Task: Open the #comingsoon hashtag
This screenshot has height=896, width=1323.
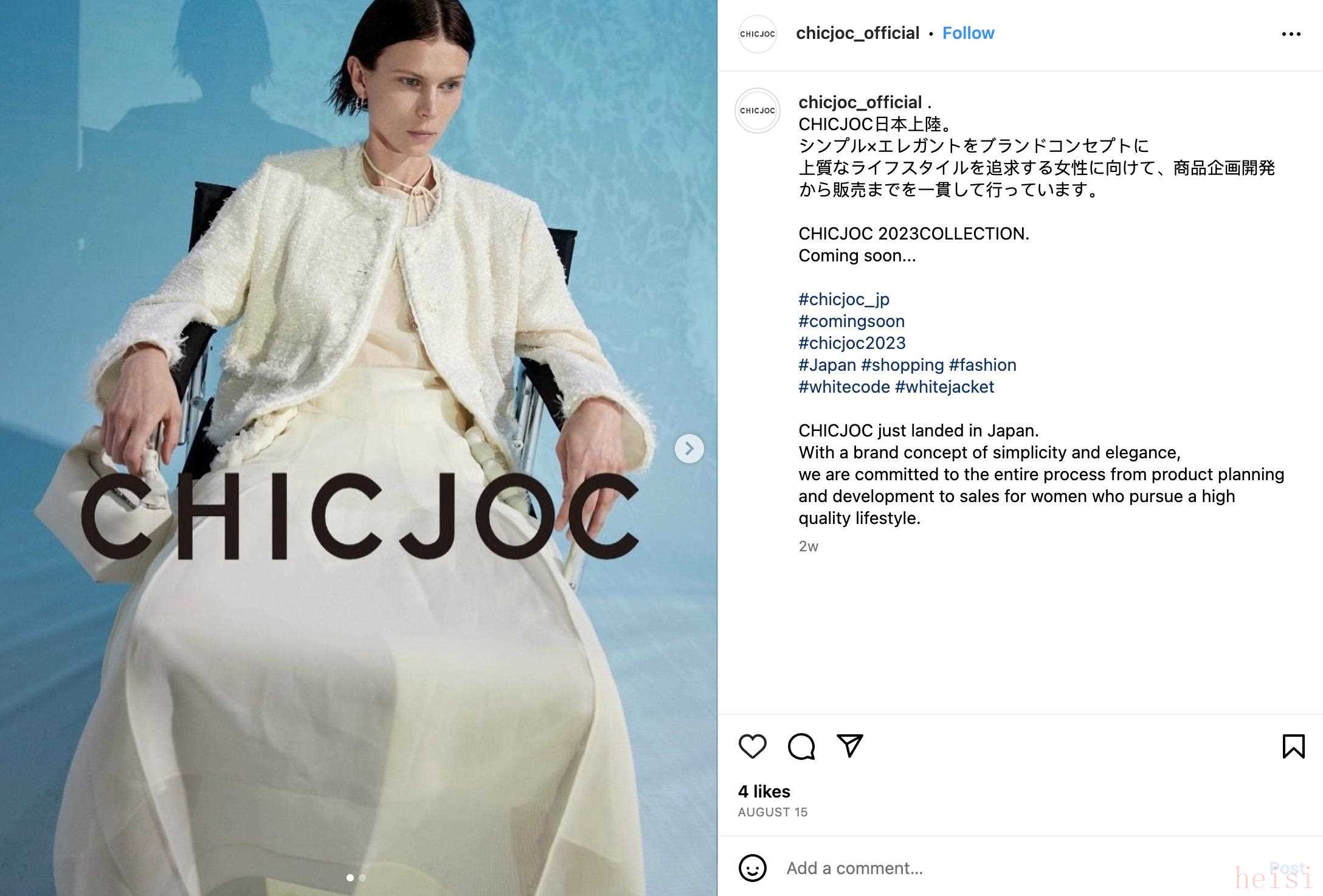Action: (851, 321)
